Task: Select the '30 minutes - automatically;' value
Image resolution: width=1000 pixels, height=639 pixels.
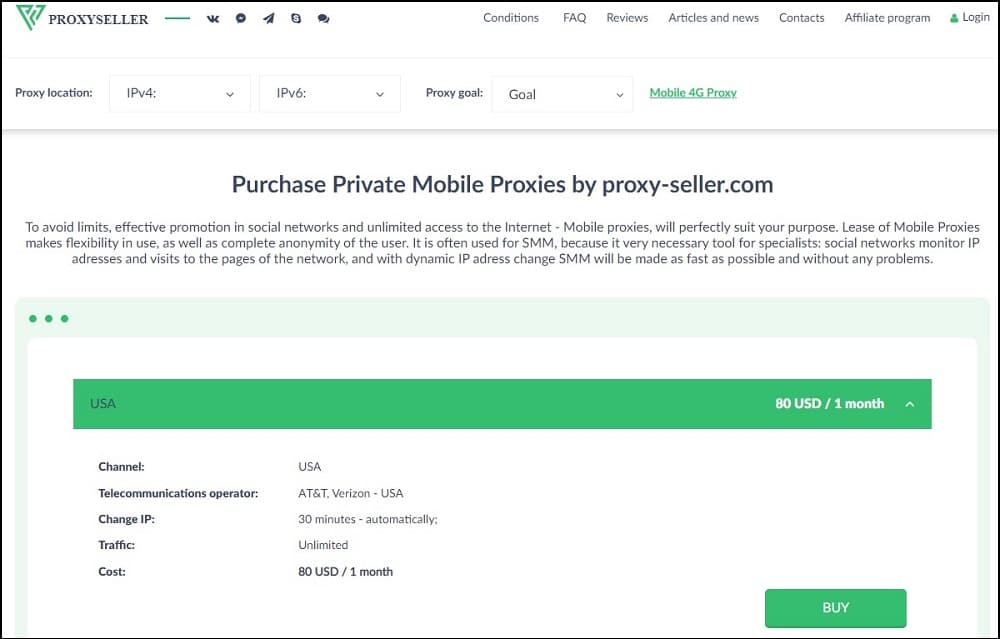Action: [367, 520]
